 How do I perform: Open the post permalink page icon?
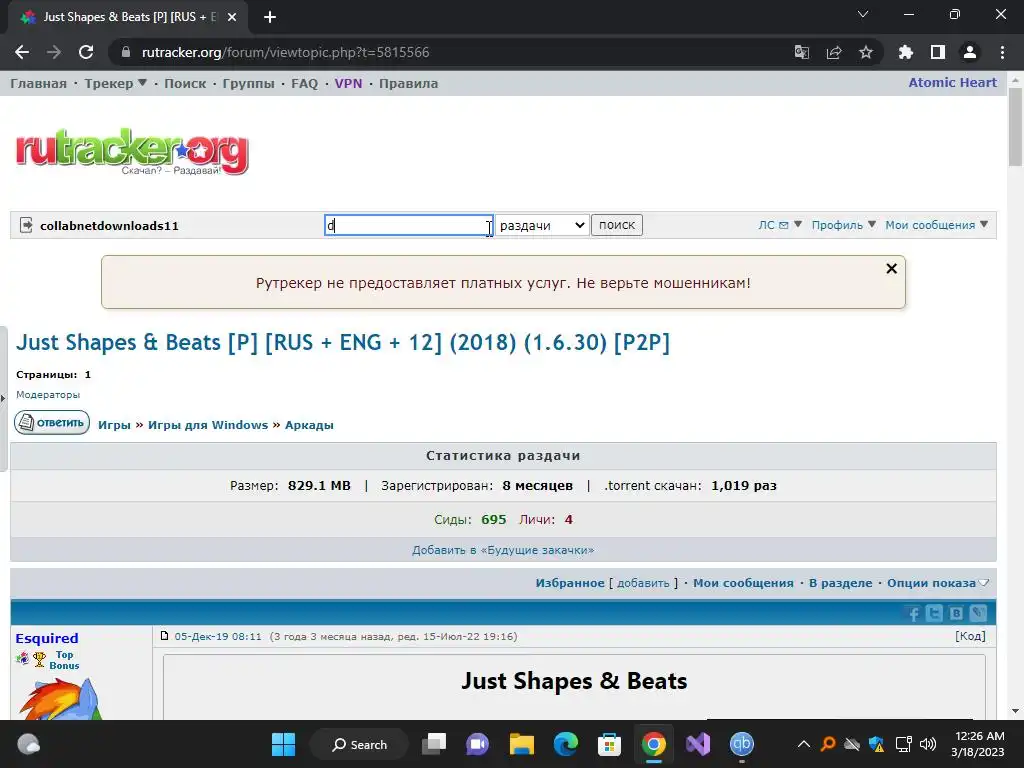click(165, 636)
